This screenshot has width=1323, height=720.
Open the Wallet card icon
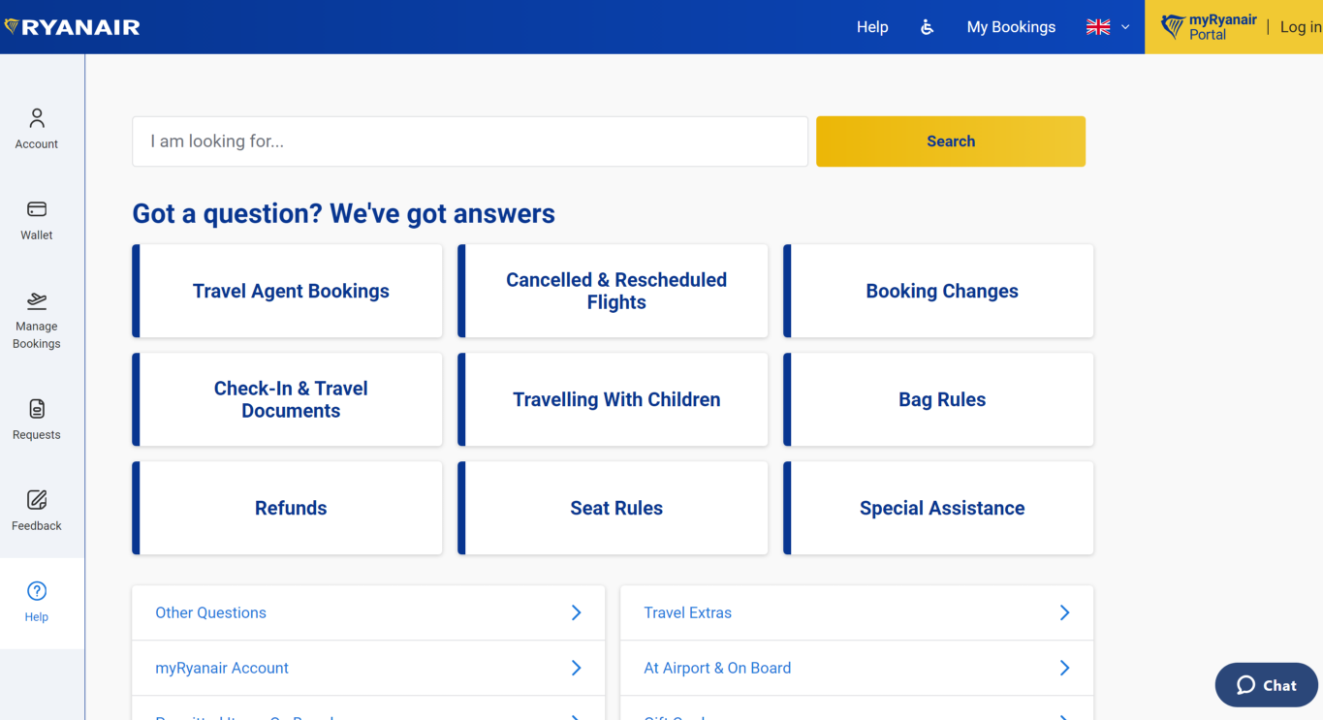37,210
